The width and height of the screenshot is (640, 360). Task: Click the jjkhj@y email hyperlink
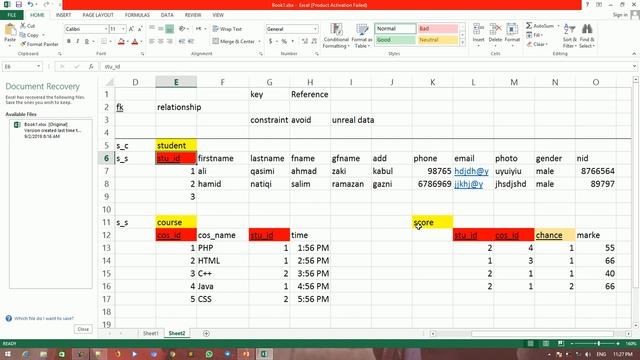point(469,184)
